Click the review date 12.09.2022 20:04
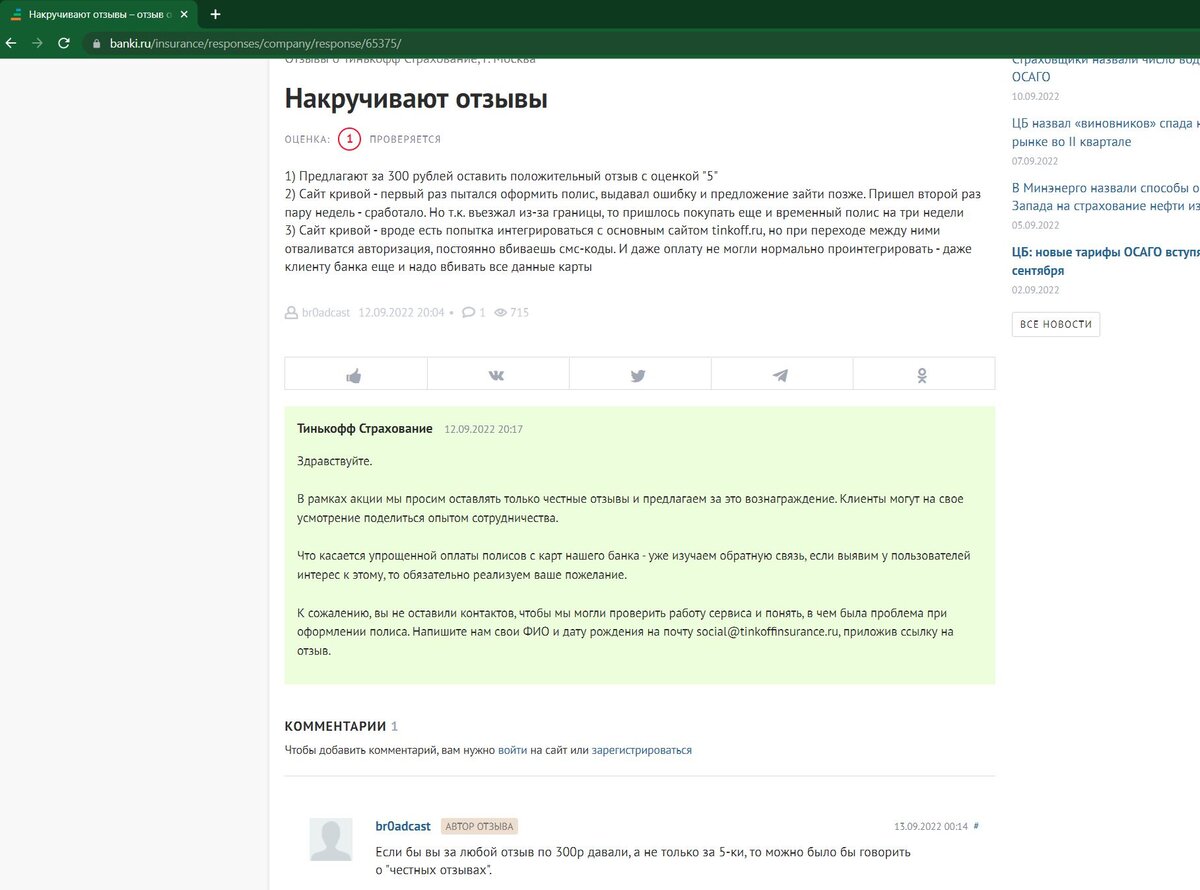 pos(401,313)
